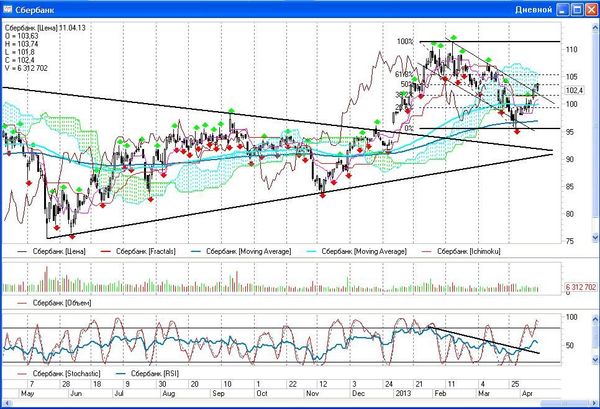Viewport: 600px width, 409px height.
Task: Click the volume value tag 6 312 702 on the axis
Action: tap(580, 287)
